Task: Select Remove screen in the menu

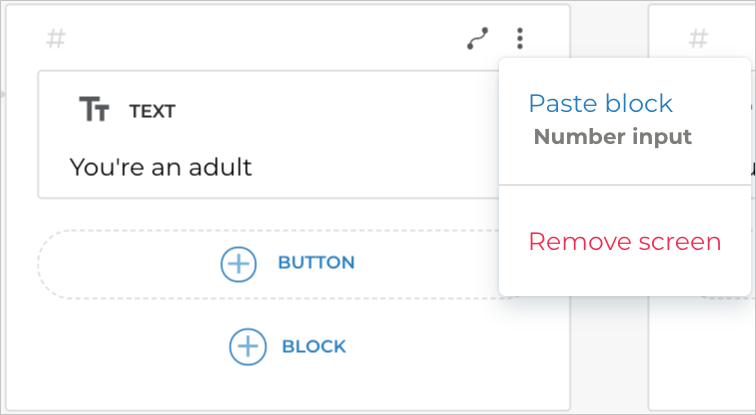Action: click(624, 242)
